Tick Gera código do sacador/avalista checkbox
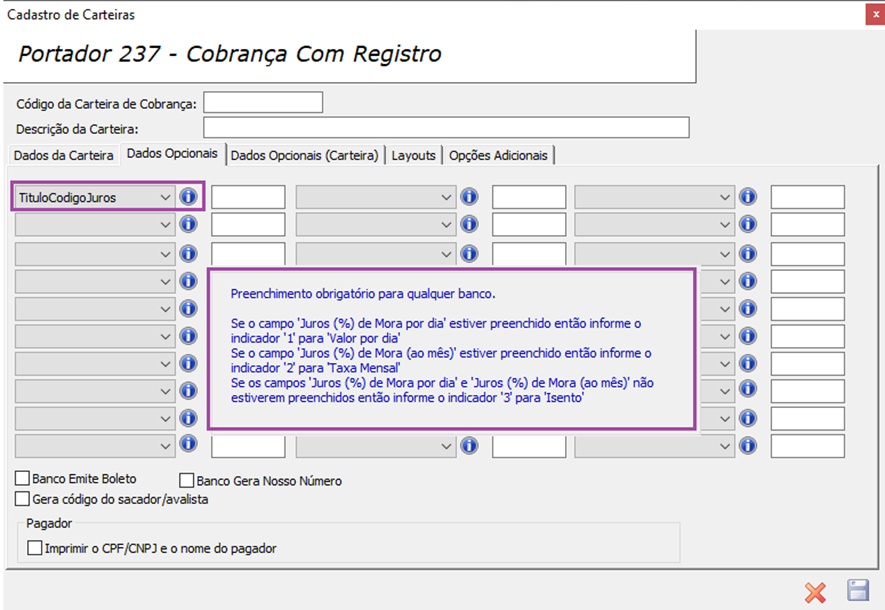Screen dimensions: 885x610 23,499
